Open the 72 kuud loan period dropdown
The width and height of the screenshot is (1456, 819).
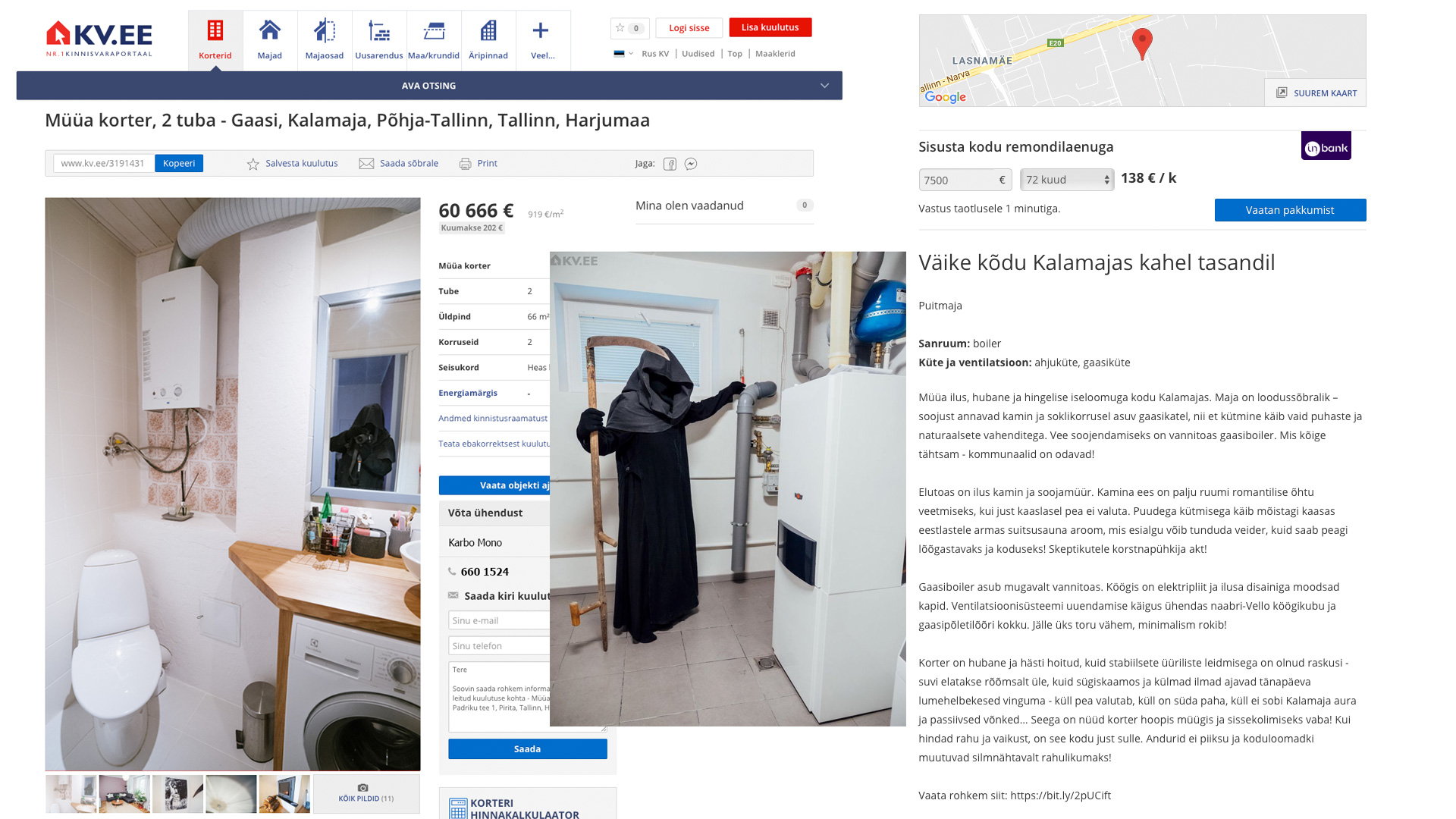click(1066, 180)
